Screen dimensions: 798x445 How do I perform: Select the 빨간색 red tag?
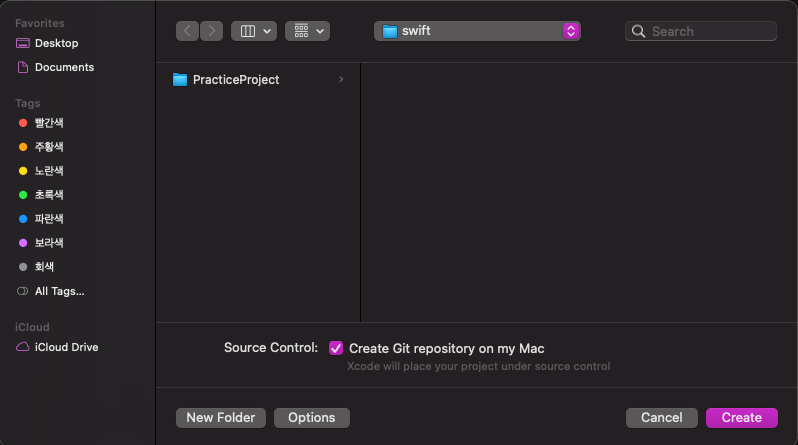pos(49,123)
